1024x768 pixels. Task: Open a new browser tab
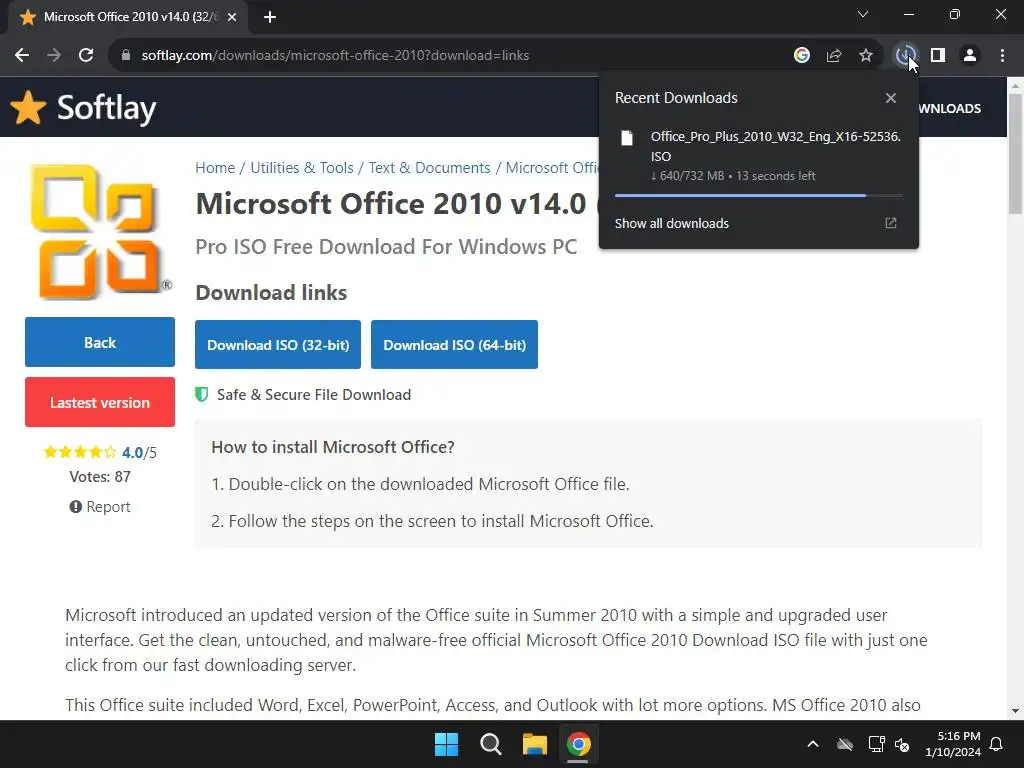(270, 17)
